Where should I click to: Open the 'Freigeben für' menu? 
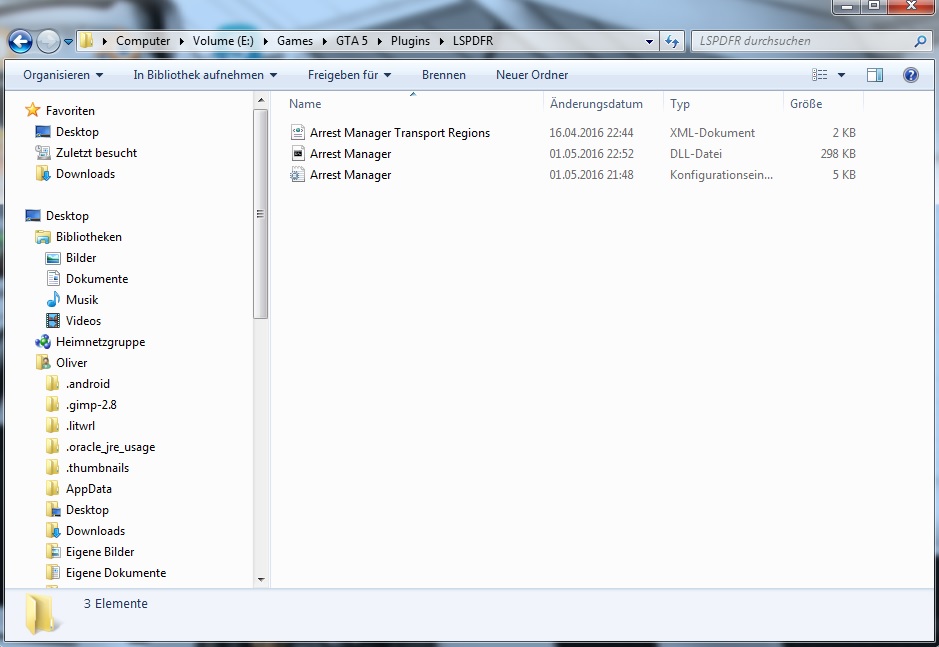pos(349,75)
